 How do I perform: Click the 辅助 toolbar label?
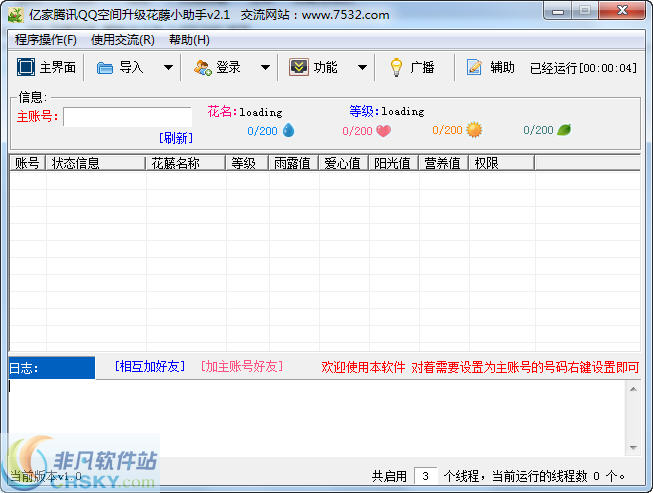(502, 67)
